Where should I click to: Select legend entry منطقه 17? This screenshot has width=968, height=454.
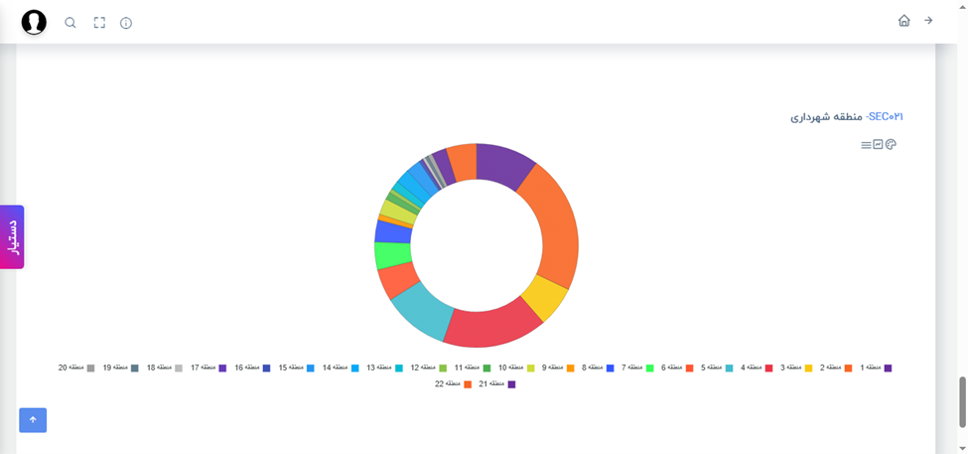(209, 368)
